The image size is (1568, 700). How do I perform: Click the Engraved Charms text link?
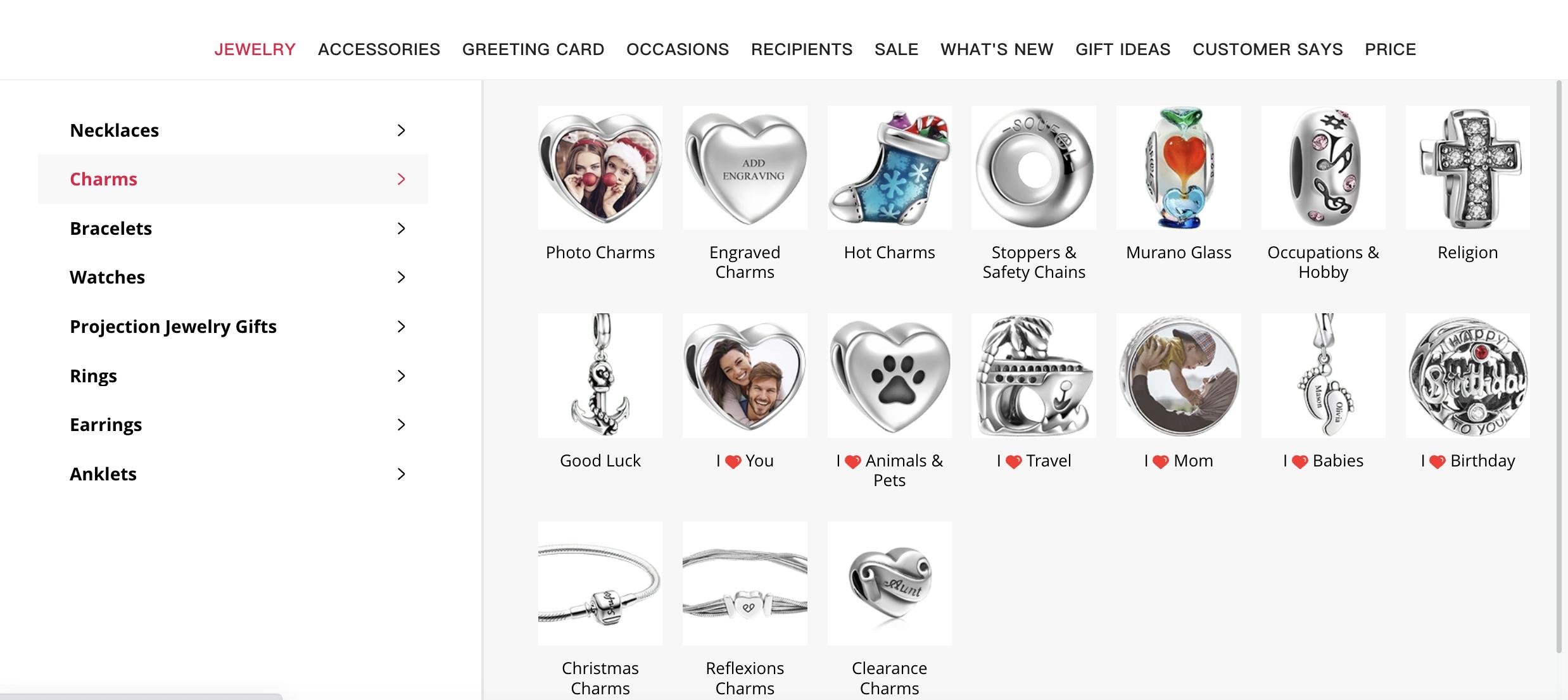tap(745, 262)
